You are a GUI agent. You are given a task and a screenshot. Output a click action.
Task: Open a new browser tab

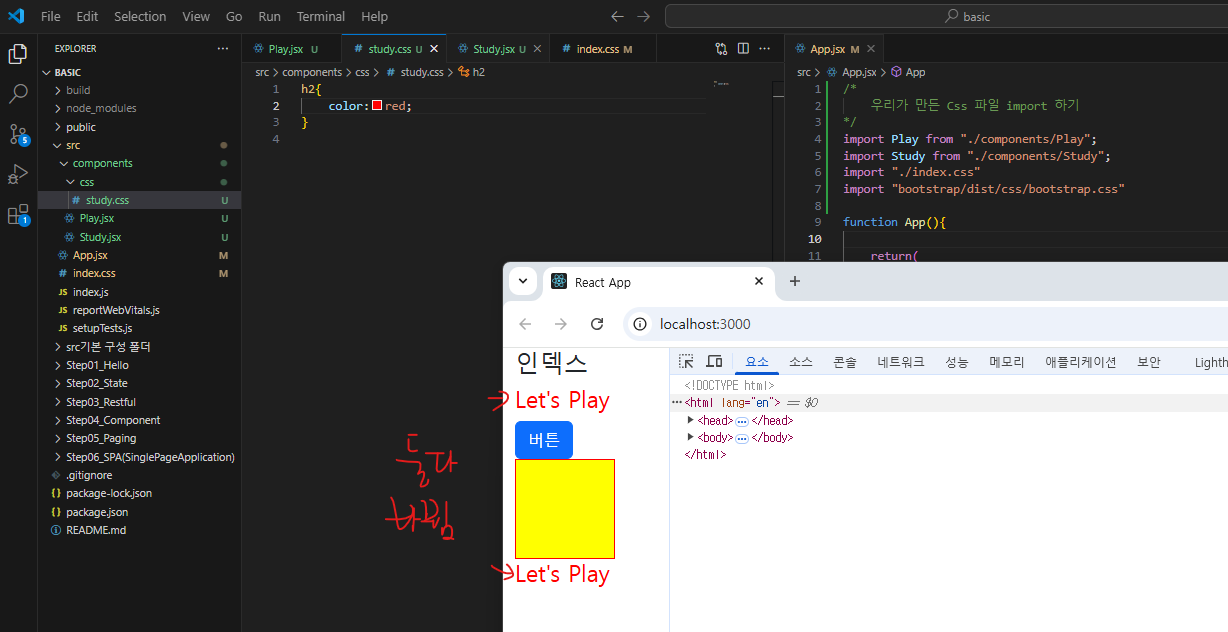pos(795,281)
